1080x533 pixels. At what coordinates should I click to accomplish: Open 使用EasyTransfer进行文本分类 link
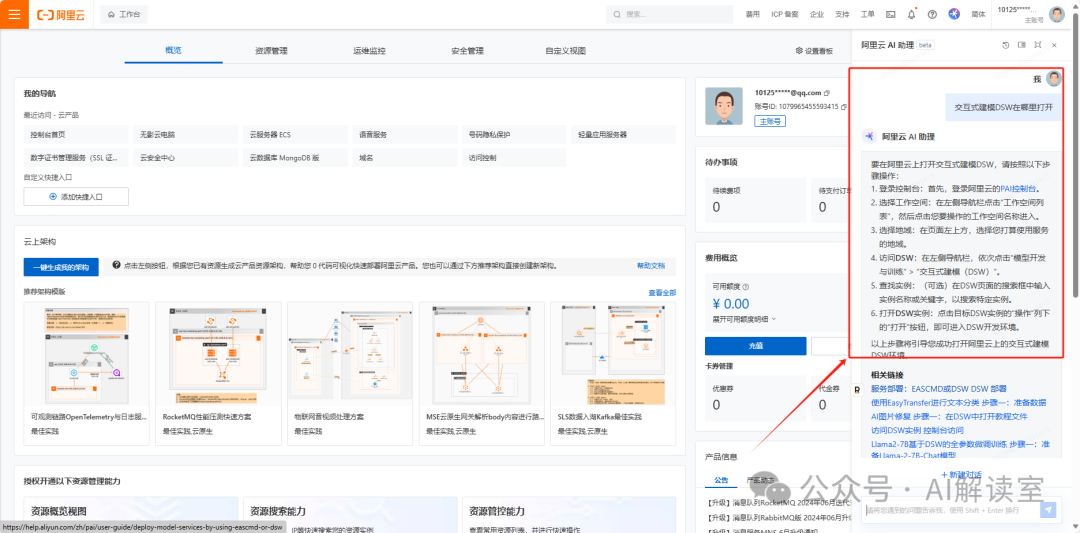tap(958, 402)
